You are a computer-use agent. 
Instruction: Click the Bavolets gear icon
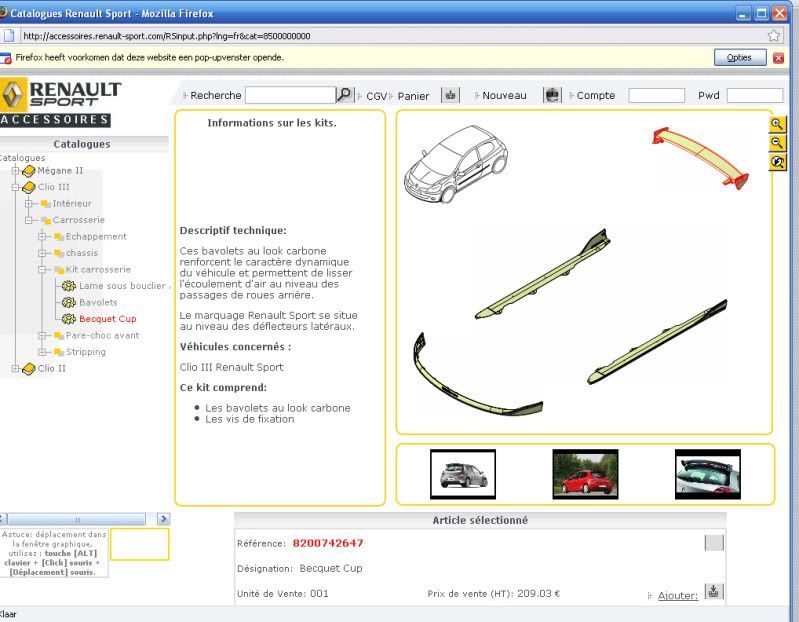[69, 303]
